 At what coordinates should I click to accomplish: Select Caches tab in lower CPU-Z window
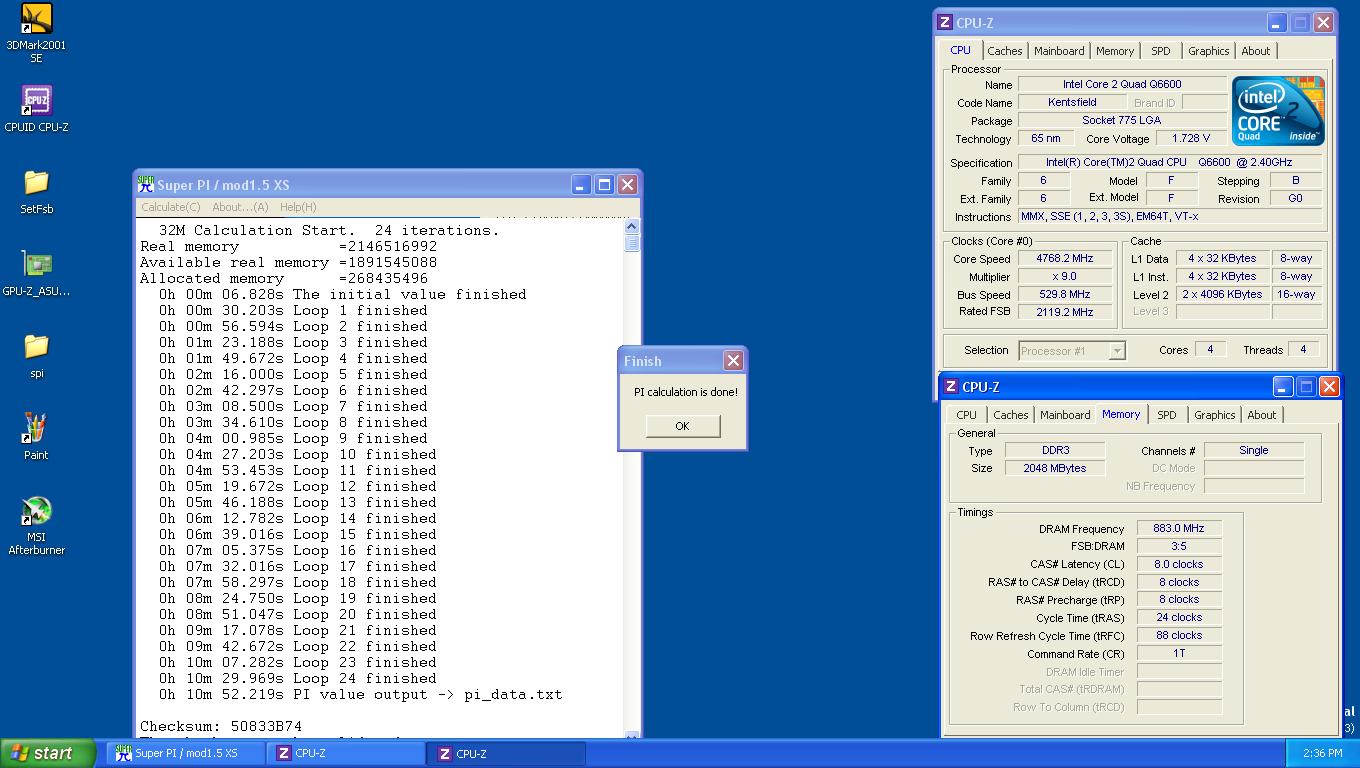[x=1011, y=415]
